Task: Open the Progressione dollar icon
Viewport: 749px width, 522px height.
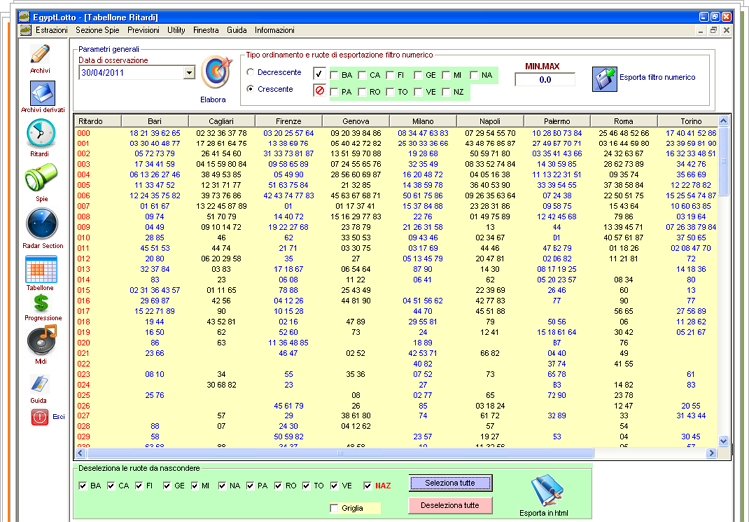Action: (x=42, y=303)
